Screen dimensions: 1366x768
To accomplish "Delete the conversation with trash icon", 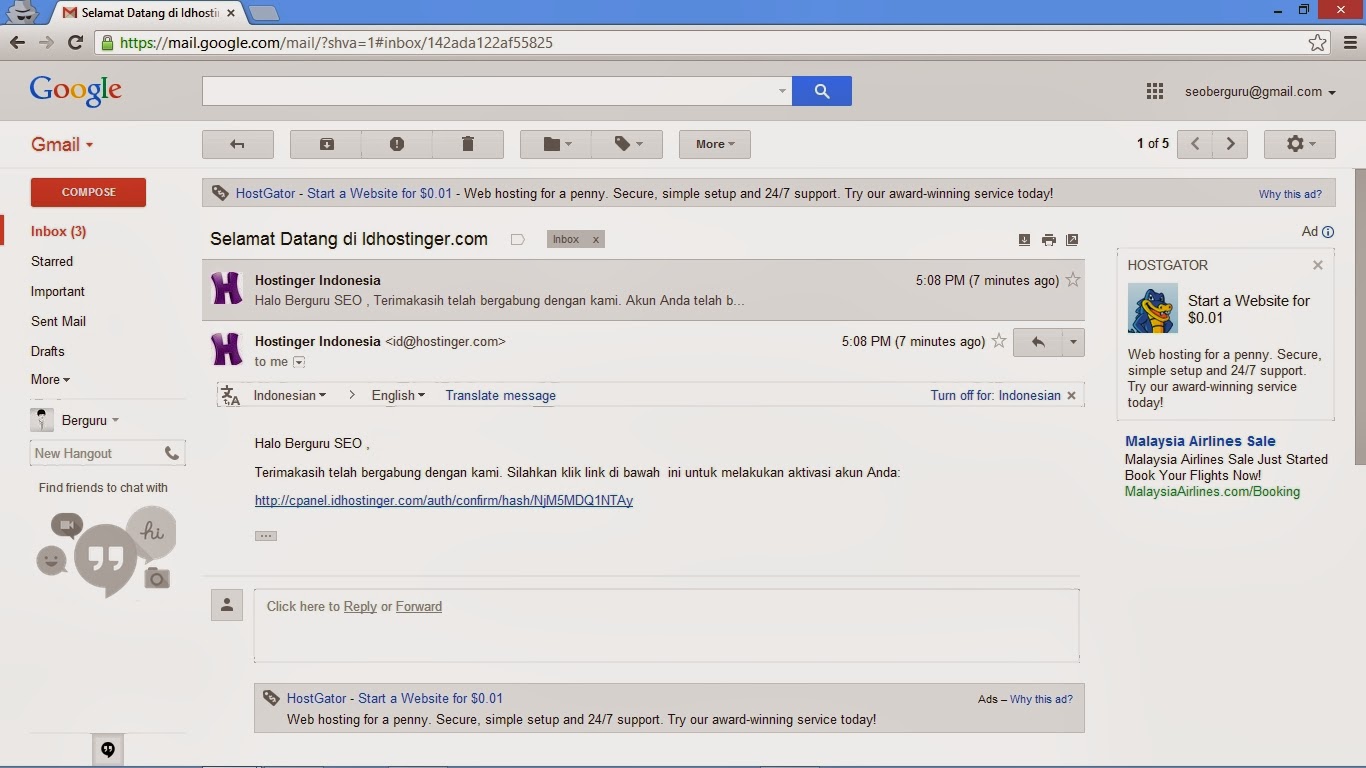I will tap(467, 144).
